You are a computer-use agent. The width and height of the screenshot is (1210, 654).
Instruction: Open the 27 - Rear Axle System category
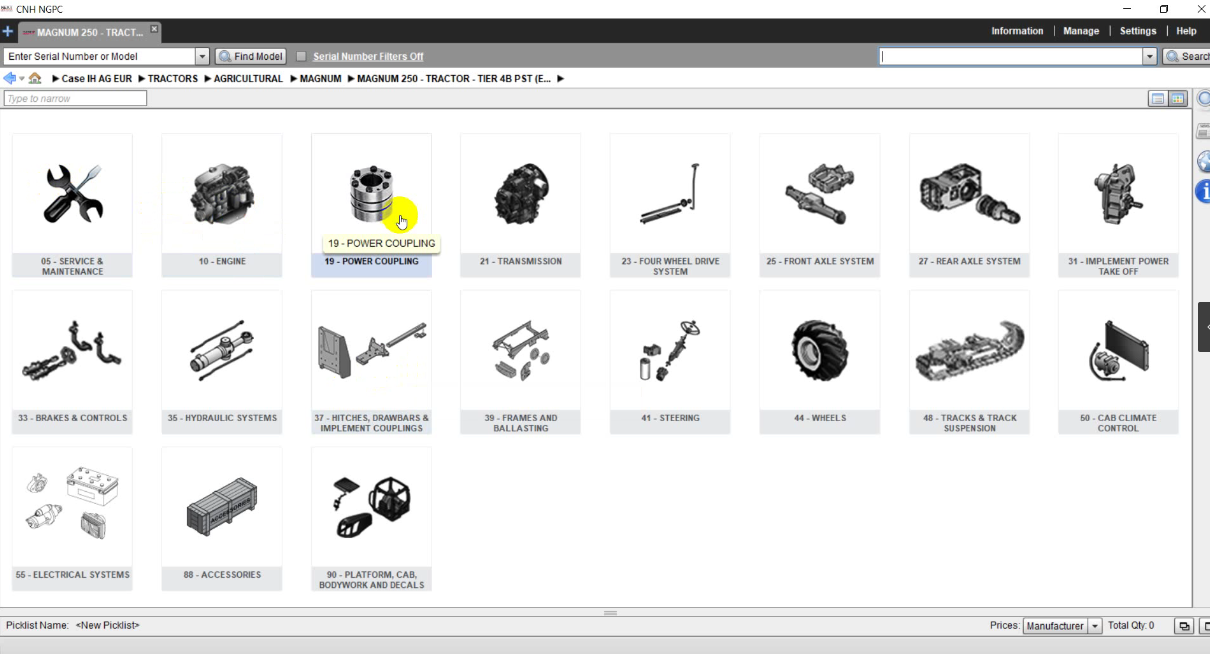(969, 205)
